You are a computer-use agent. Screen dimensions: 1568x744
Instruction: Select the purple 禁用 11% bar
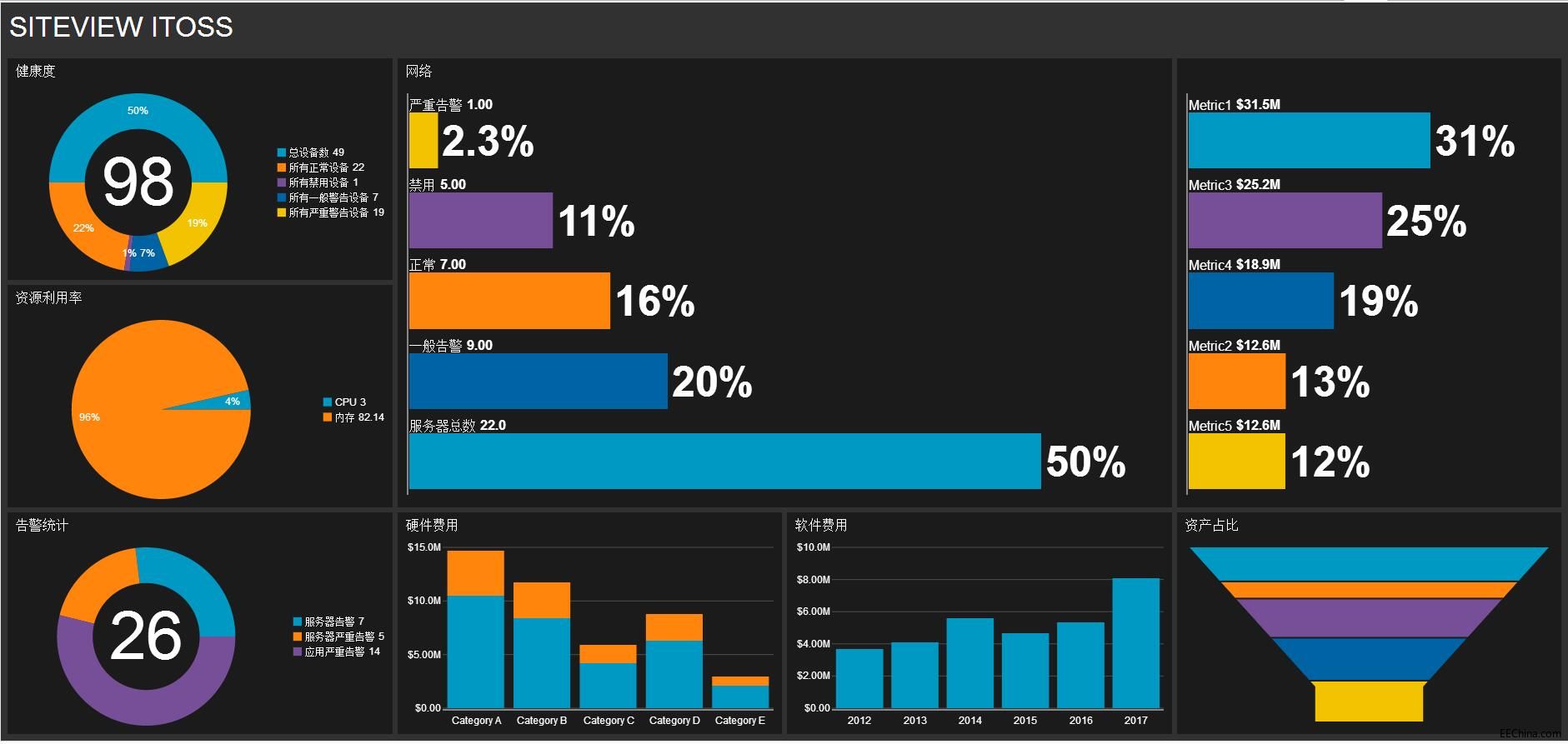click(x=480, y=221)
